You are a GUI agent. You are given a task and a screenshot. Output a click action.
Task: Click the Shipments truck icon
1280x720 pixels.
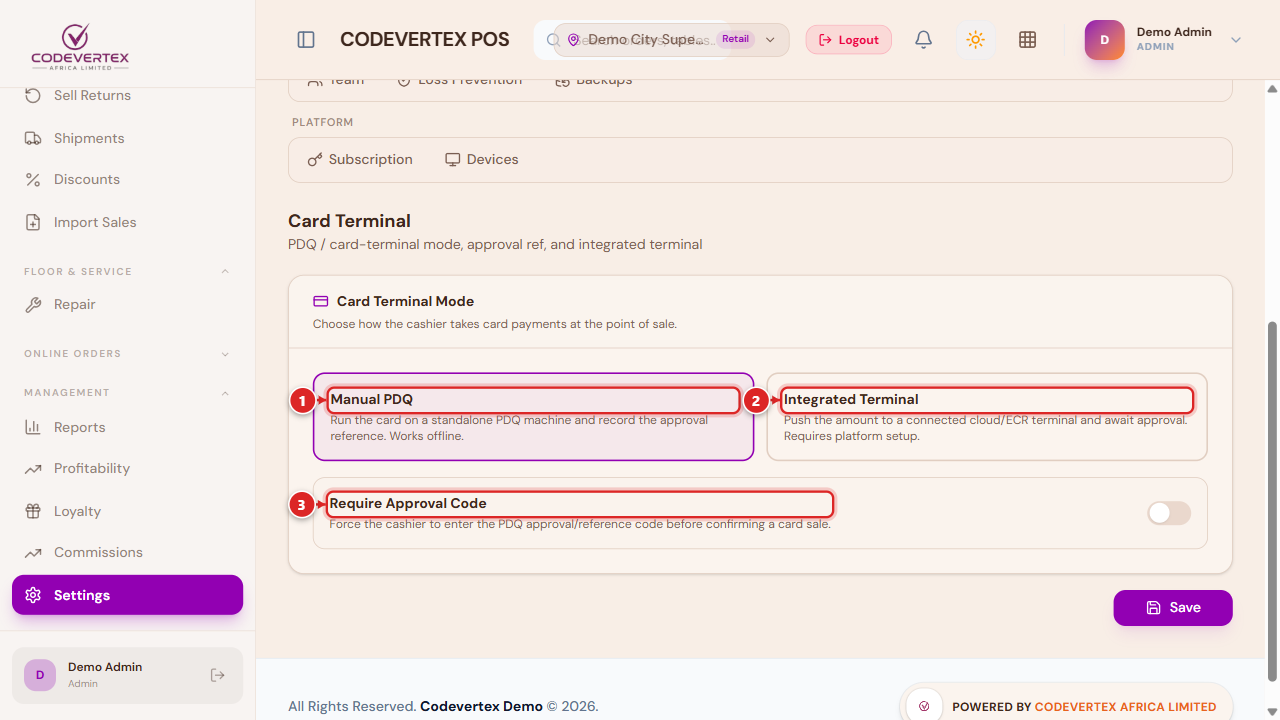click(x=33, y=138)
